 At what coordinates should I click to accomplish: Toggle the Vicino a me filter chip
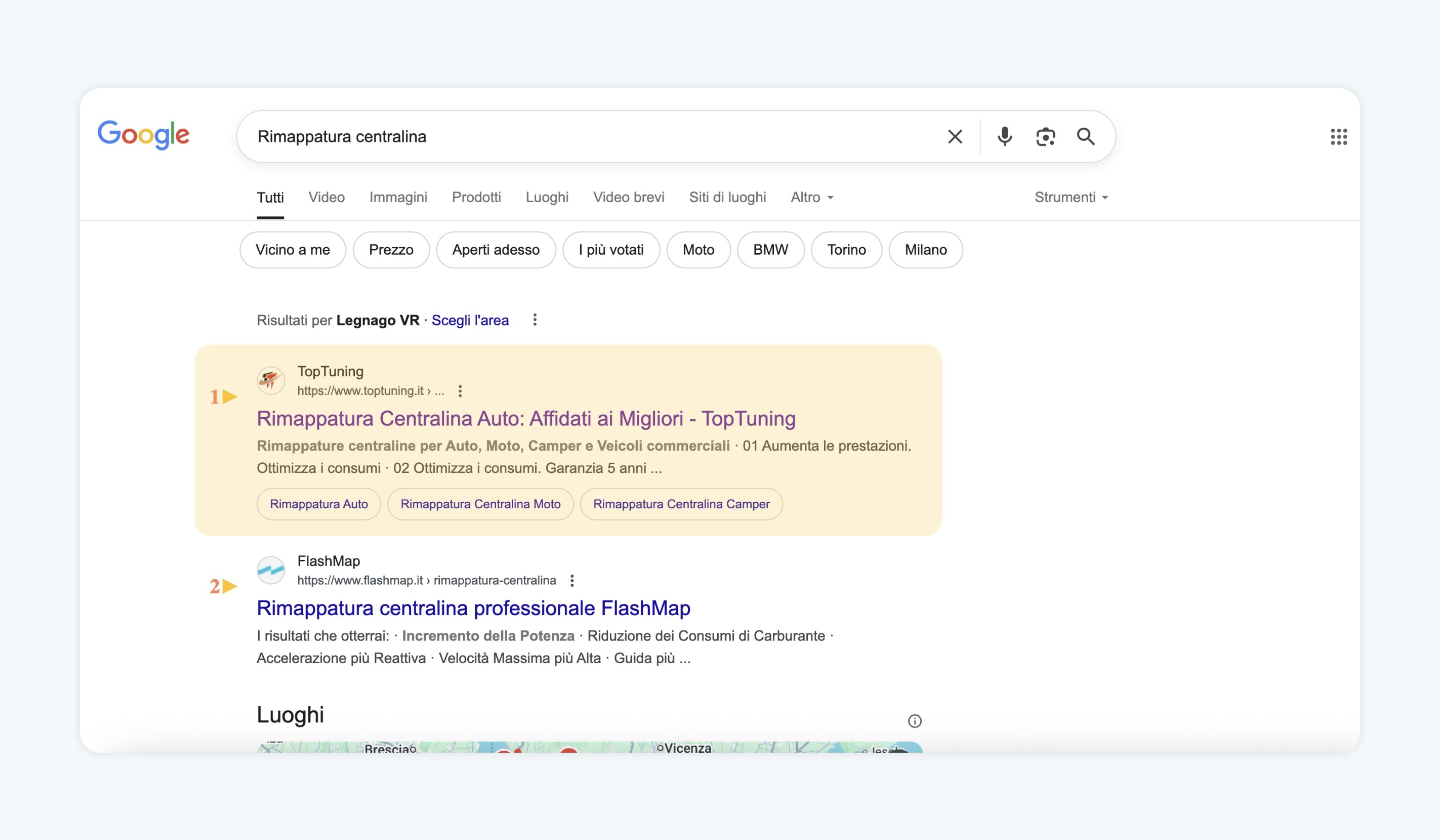(293, 250)
